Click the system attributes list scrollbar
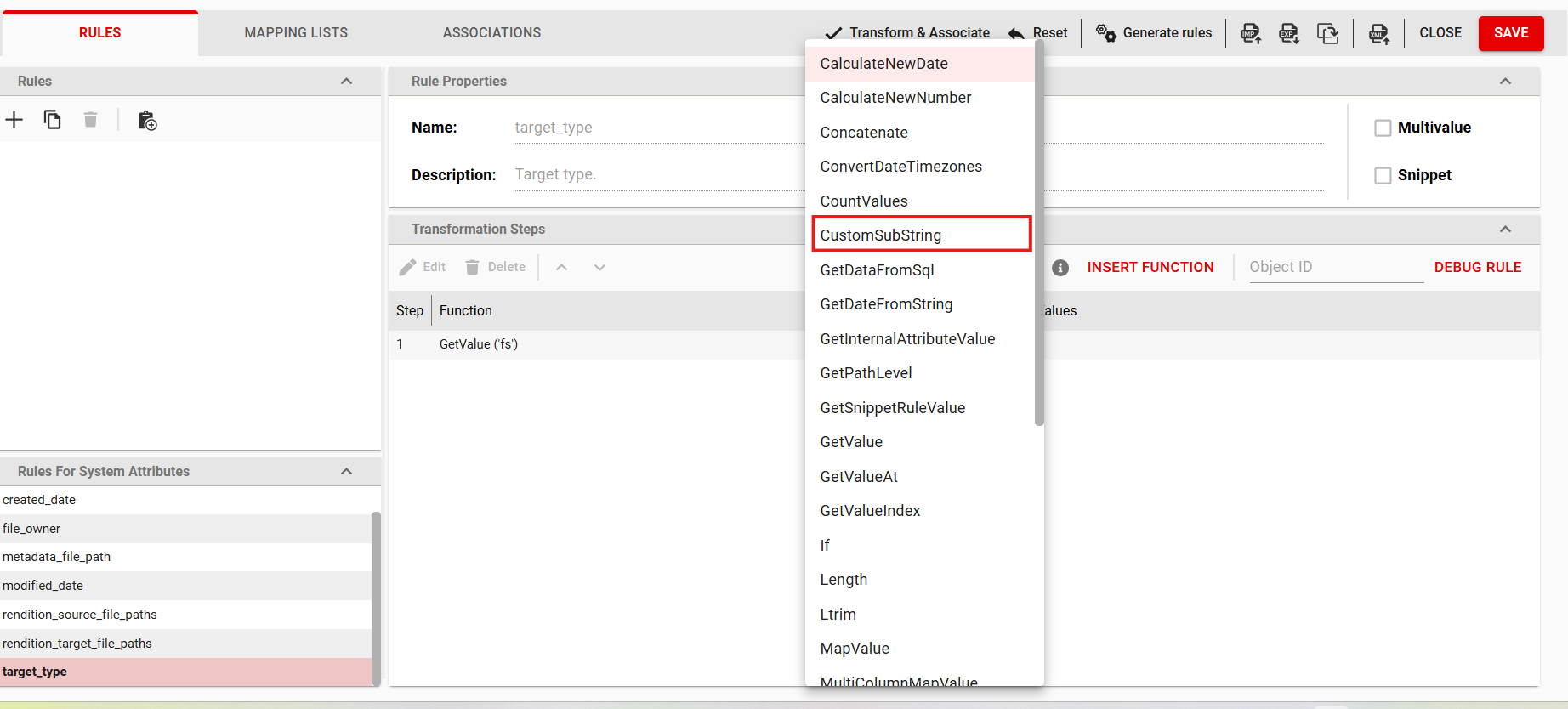 376,598
